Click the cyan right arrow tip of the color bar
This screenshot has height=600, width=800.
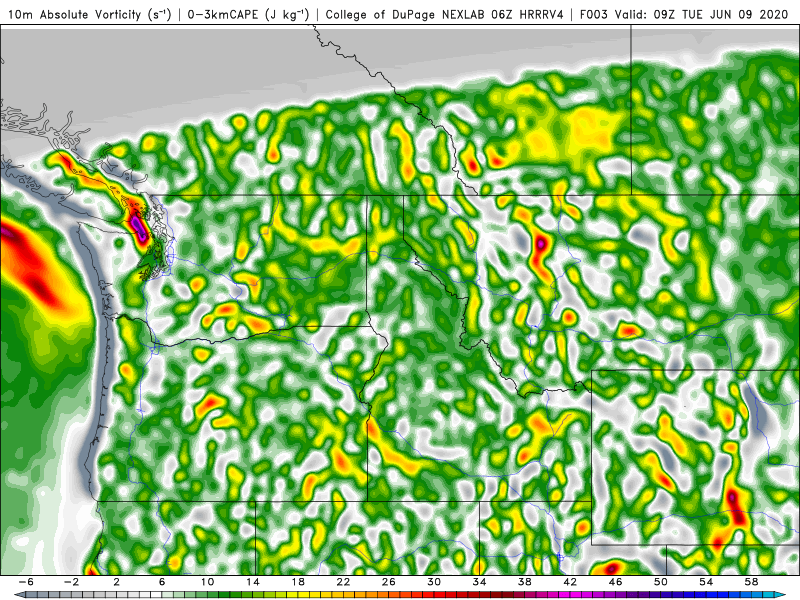pos(782,595)
